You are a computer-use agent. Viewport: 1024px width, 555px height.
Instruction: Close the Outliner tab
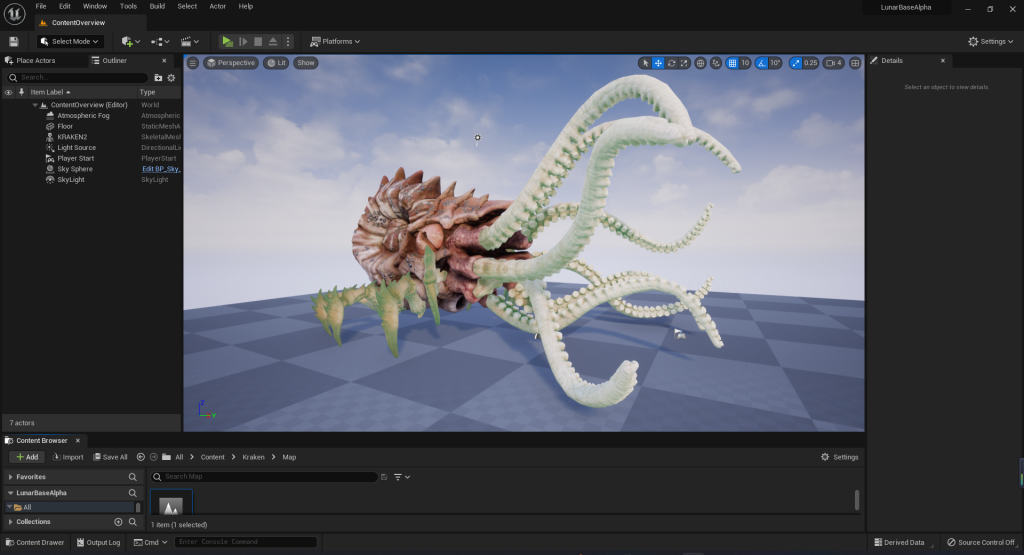point(164,60)
